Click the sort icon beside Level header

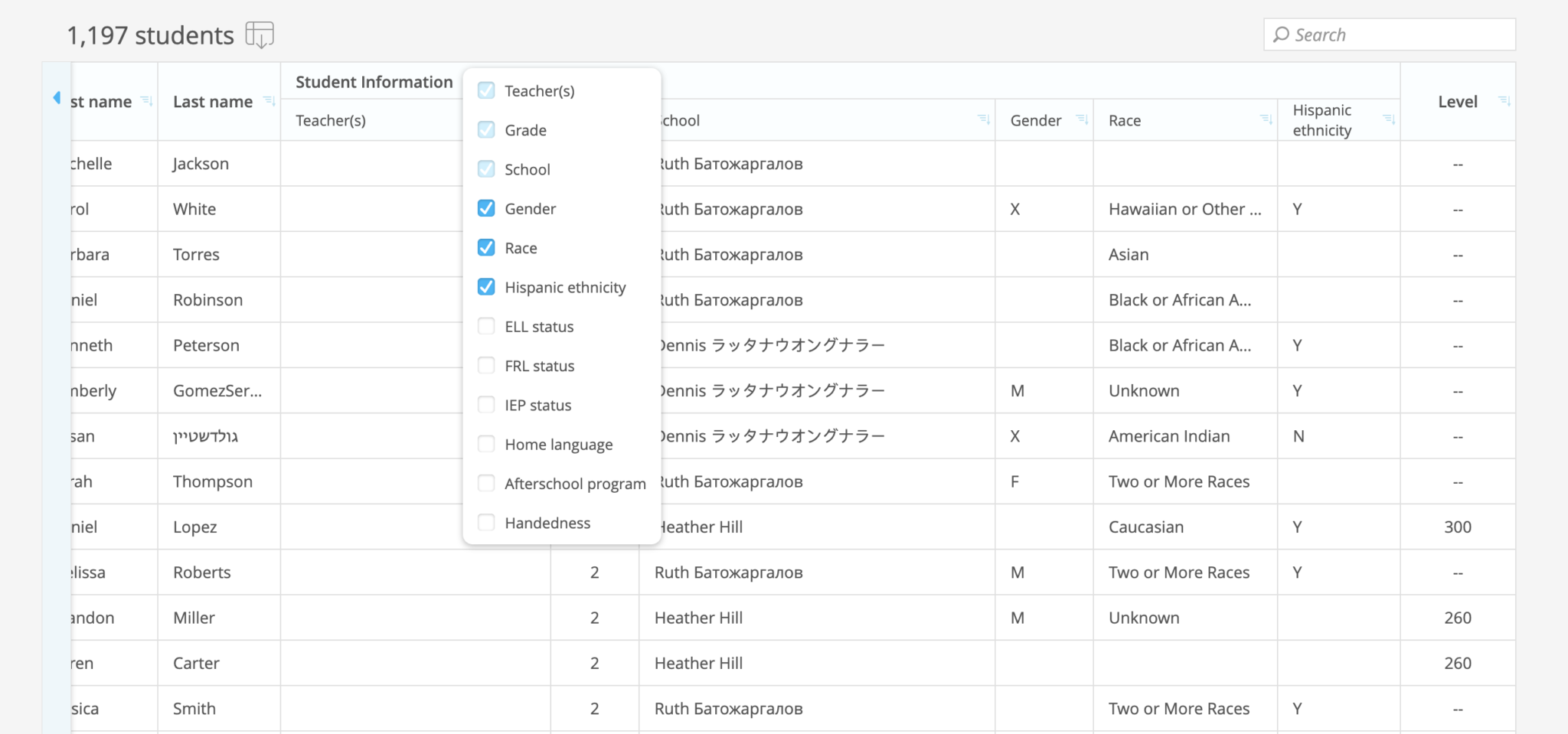coord(1504,101)
